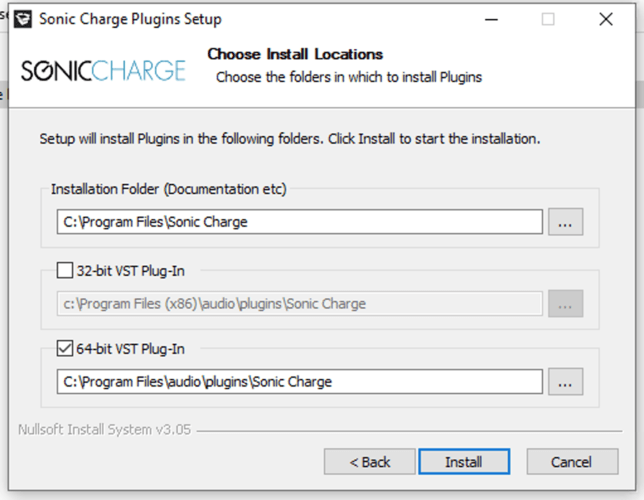Click the Sonic Charge title bar icon
Viewport: 644px width, 500px height.
[23, 19]
